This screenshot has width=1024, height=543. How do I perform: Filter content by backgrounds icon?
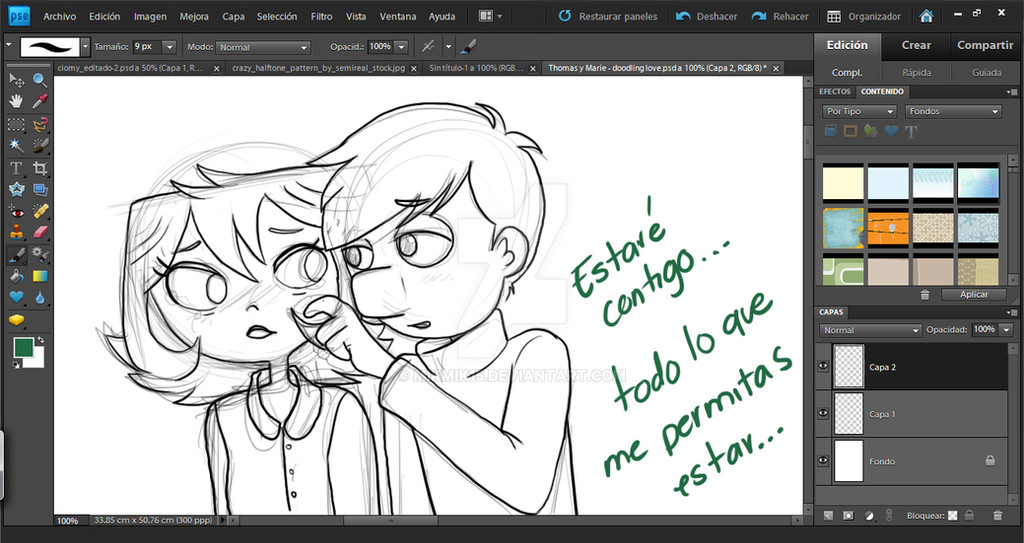(x=830, y=131)
